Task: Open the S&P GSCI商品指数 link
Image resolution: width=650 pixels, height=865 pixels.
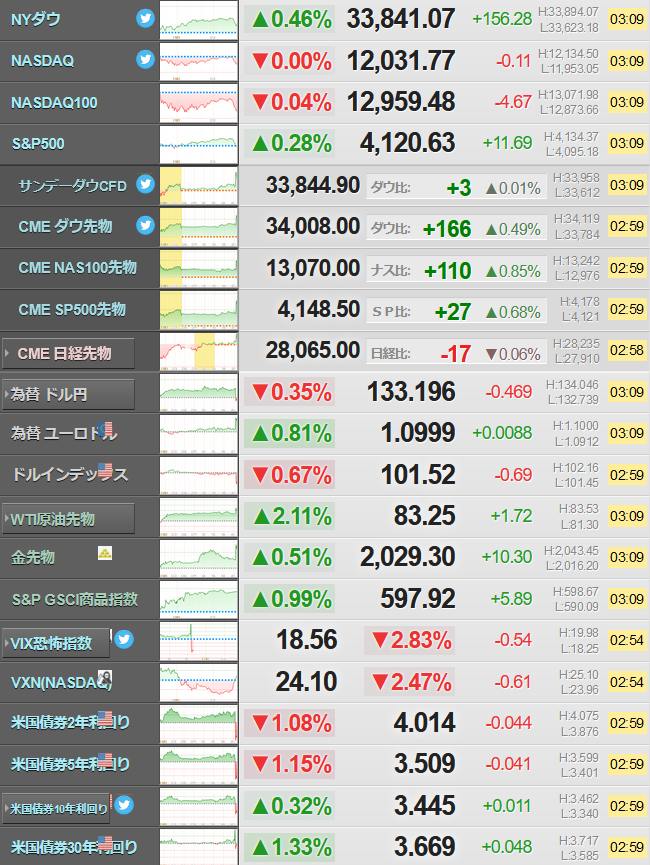Action: (x=75, y=599)
